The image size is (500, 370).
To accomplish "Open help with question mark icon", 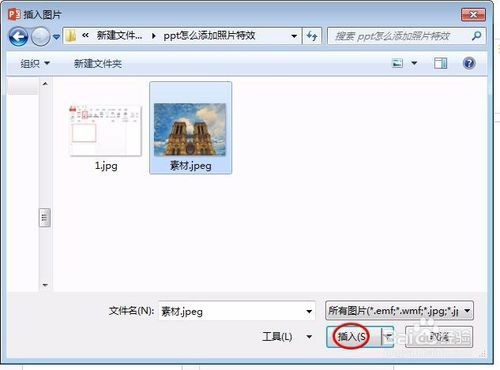I will [469, 63].
